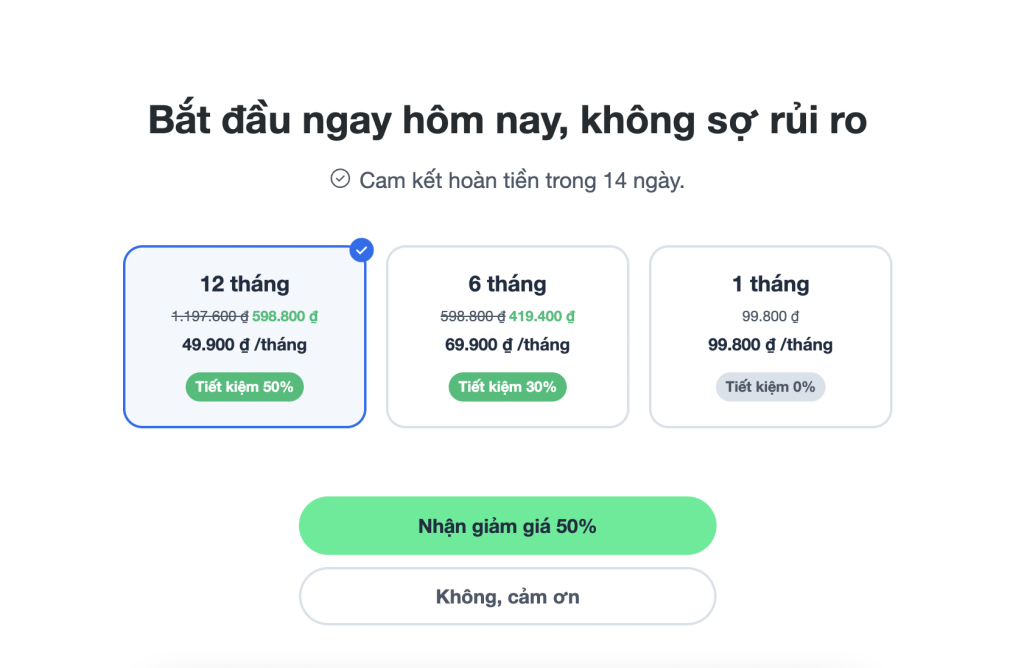Choose the 6 tháng plan title
The image size is (1024, 668).
tap(507, 284)
